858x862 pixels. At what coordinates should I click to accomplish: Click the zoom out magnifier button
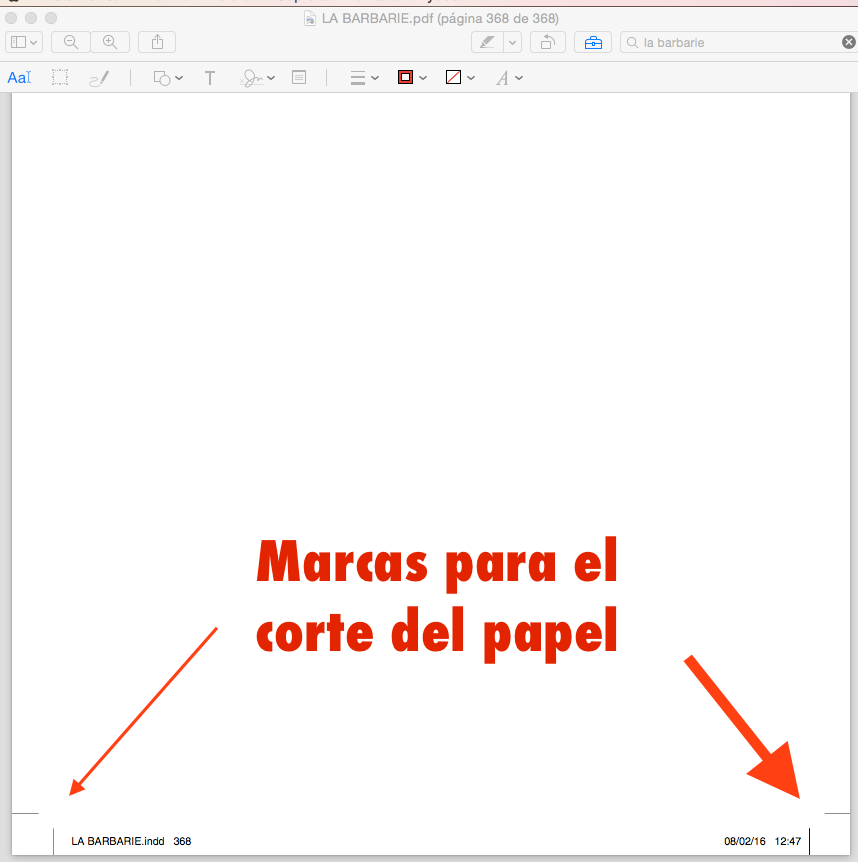point(71,42)
